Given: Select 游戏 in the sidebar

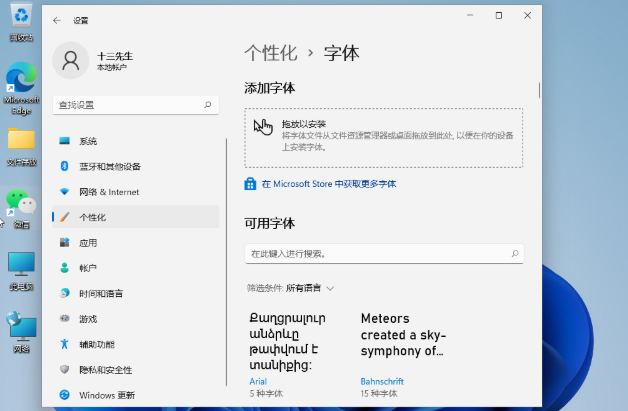Looking at the screenshot, I should tap(88, 318).
